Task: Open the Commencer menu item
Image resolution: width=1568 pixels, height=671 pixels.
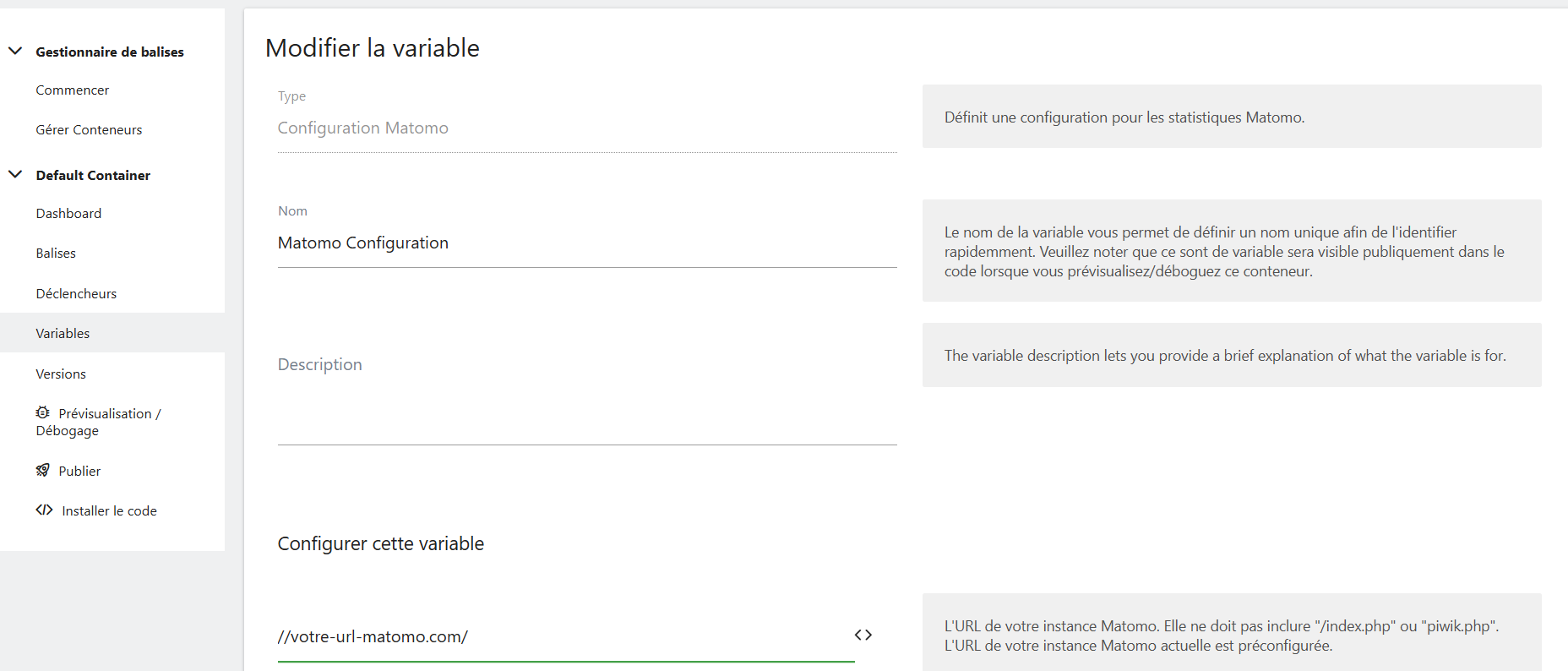Action: coord(72,90)
